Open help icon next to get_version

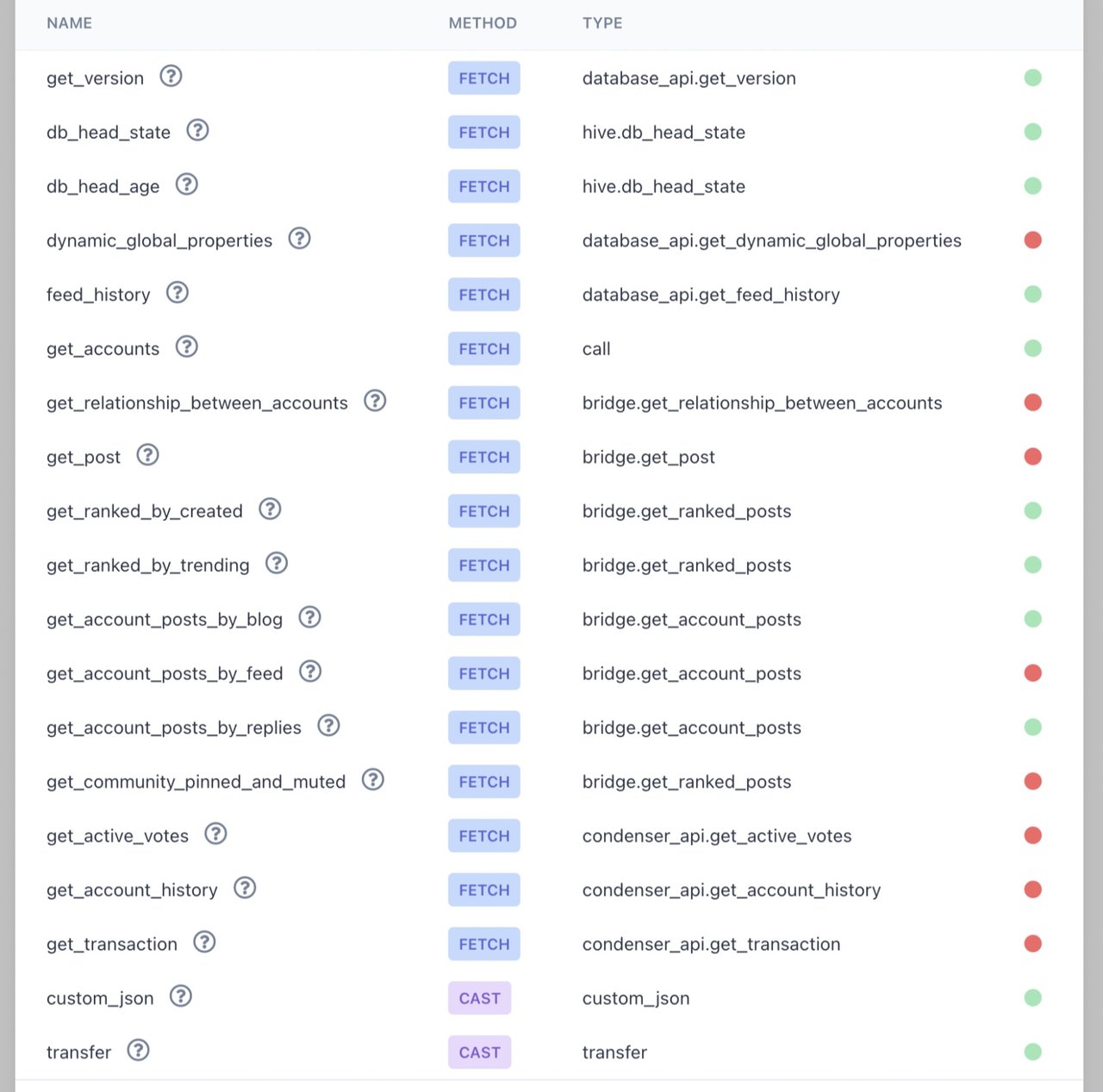(171, 76)
